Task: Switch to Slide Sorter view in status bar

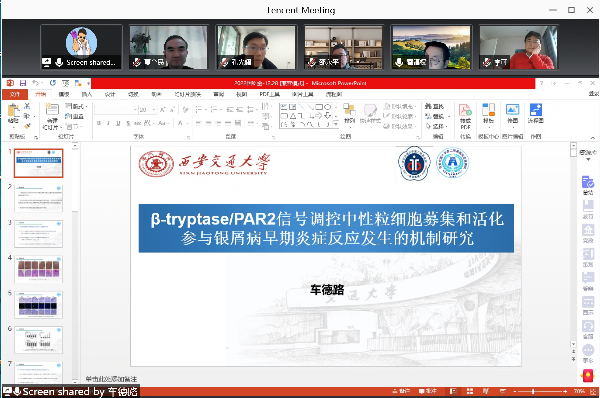Action: point(470,391)
